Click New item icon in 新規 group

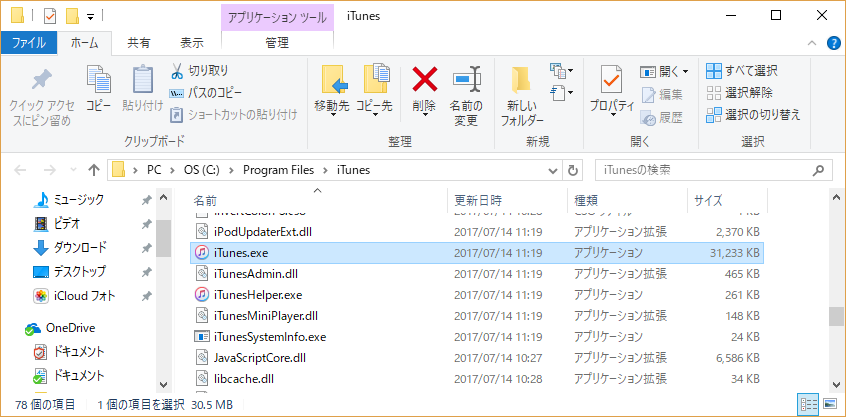(x=561, y=70)
